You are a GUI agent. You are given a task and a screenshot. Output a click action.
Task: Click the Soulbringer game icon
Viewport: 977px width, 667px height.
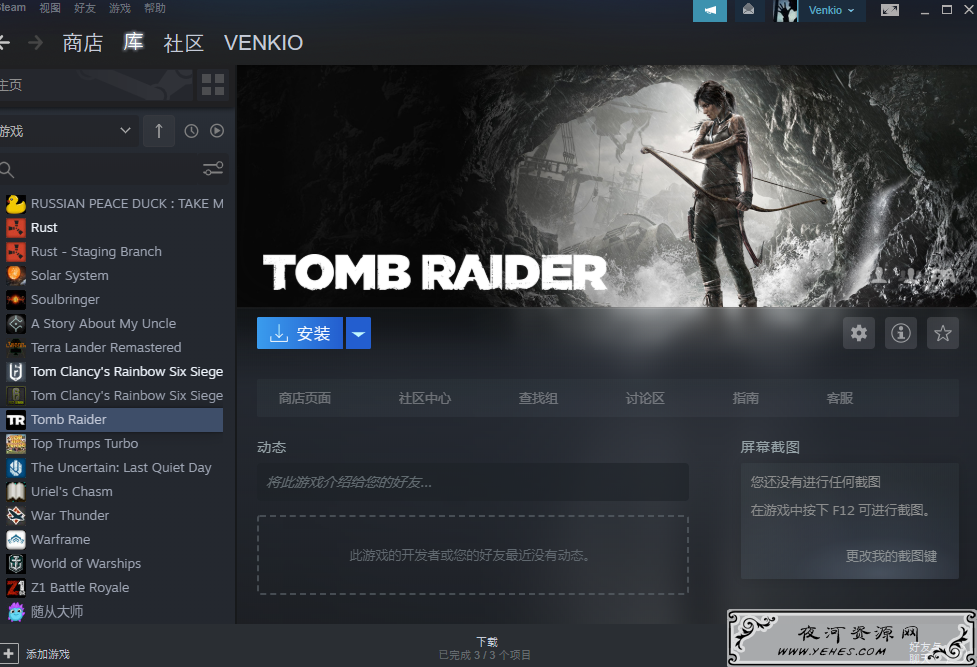tap(16, 300)
